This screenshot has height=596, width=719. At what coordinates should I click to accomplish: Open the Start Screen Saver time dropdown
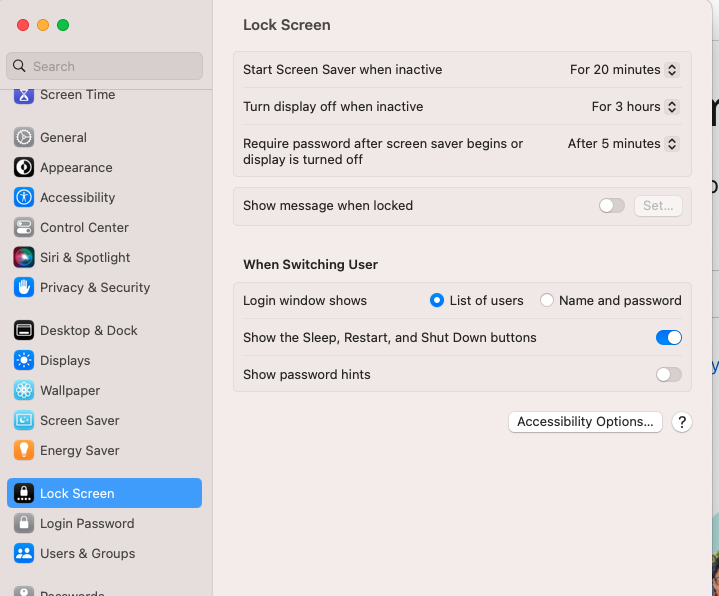pyautogui.click(x=624, y=70)
